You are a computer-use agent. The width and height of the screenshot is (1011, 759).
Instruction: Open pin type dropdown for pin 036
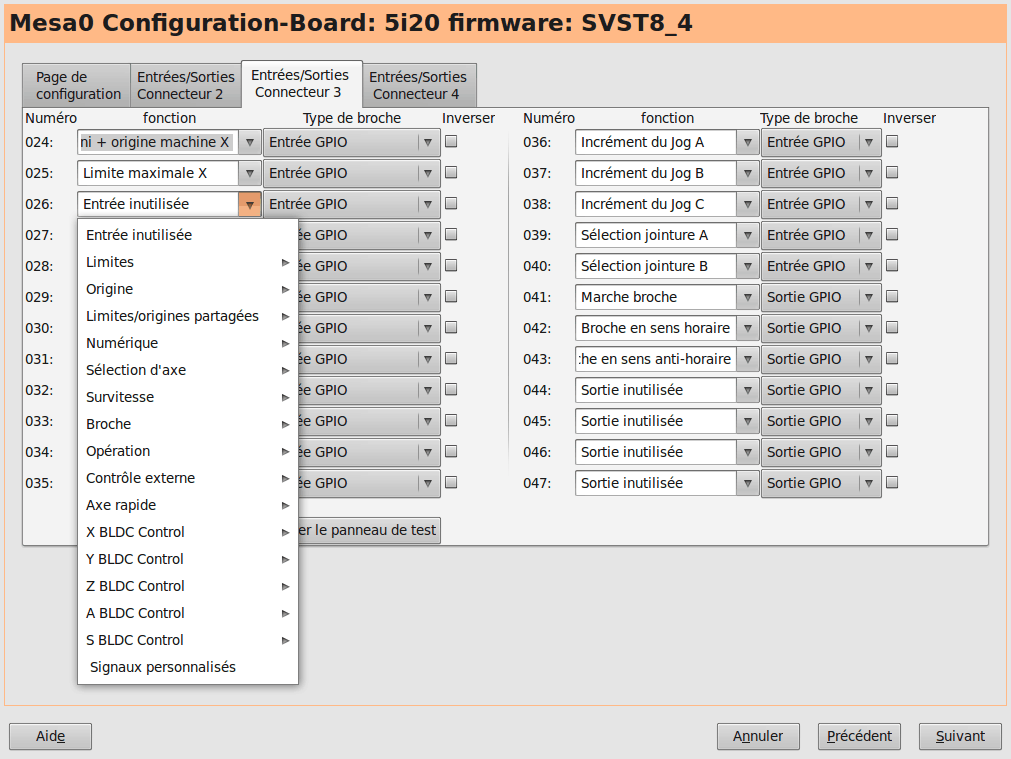tap(821, 142)
